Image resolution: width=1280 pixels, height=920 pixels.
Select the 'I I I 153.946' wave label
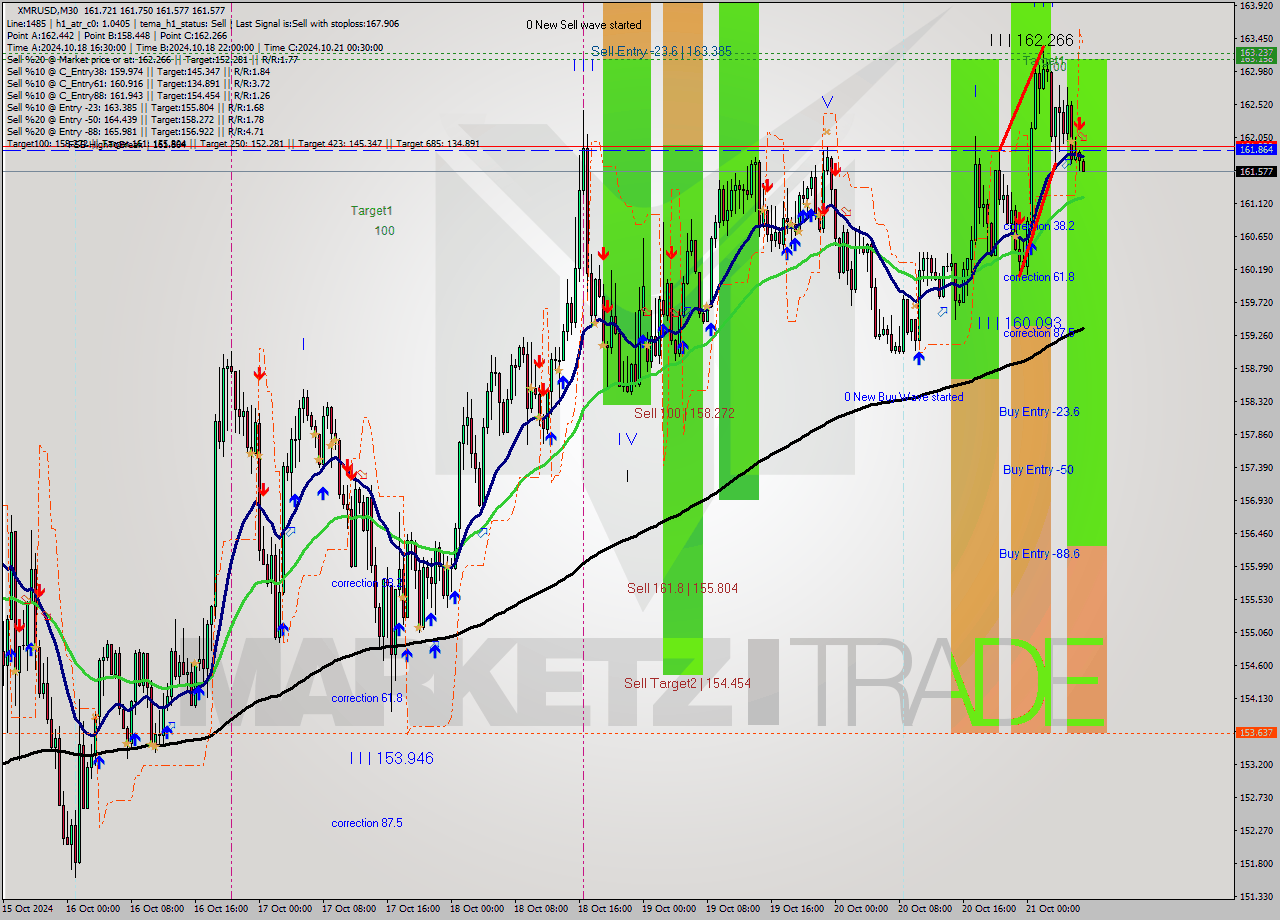click(x=391, y=758)
